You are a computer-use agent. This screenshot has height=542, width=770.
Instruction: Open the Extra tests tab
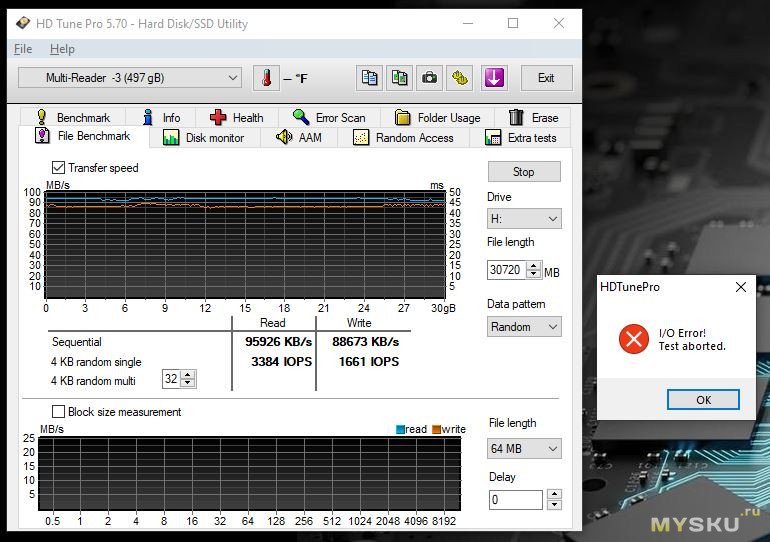click(x=521, y=138)
